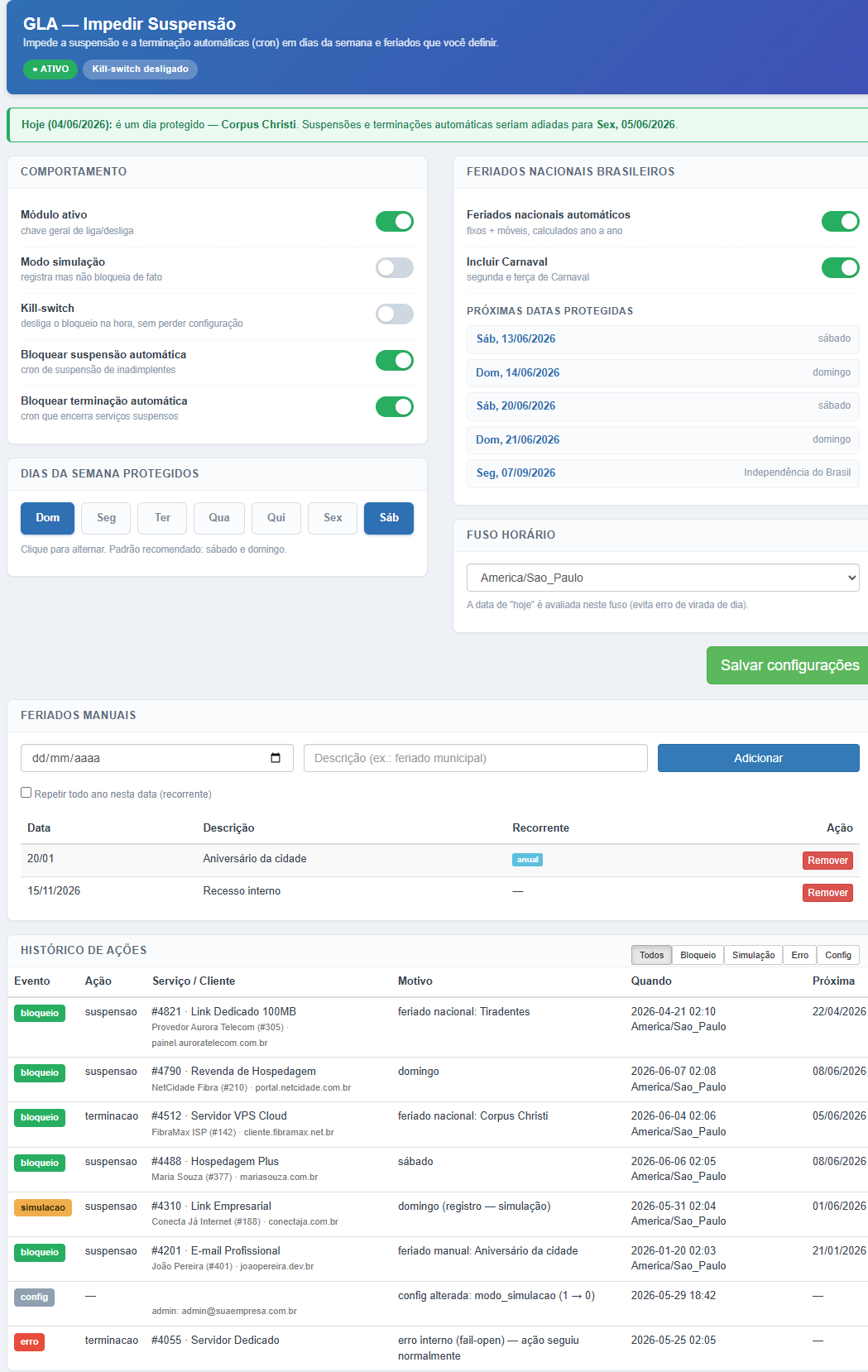
Task: Click service #4790 Revenda de Hospedagem
Action: coord(233,1071)
